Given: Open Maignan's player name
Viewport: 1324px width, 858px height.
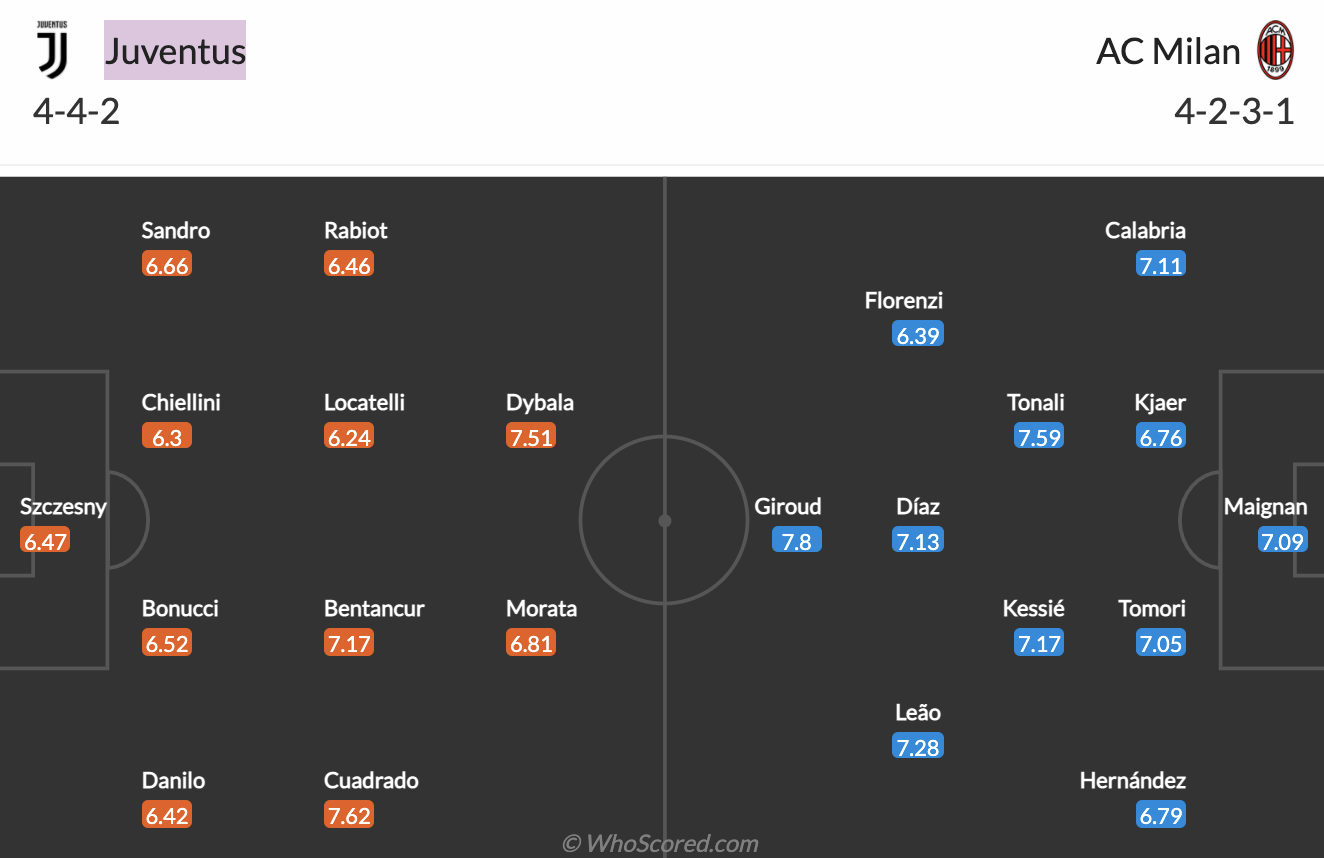Looking at the screenshot, I should 1265,506.
